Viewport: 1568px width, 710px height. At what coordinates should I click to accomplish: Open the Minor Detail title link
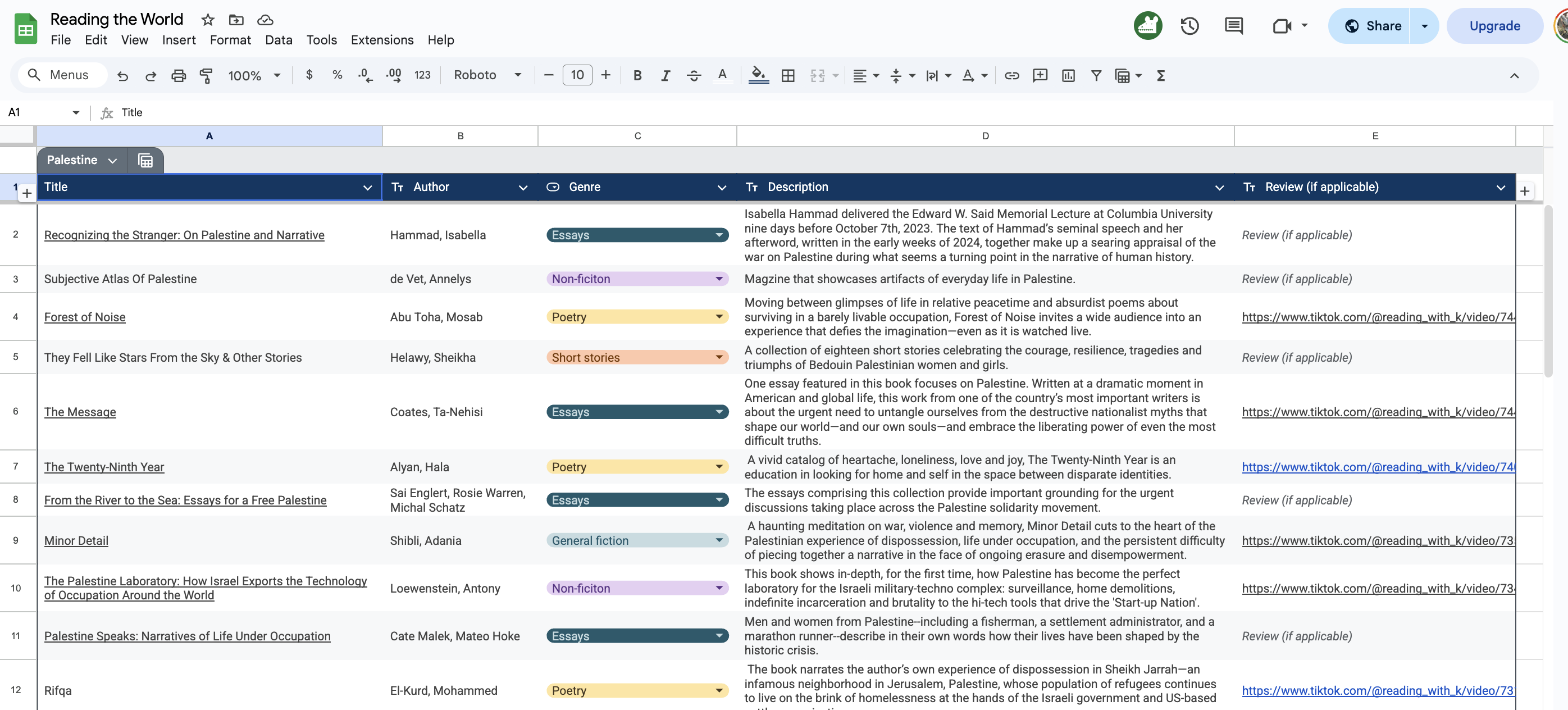[76, 540]
